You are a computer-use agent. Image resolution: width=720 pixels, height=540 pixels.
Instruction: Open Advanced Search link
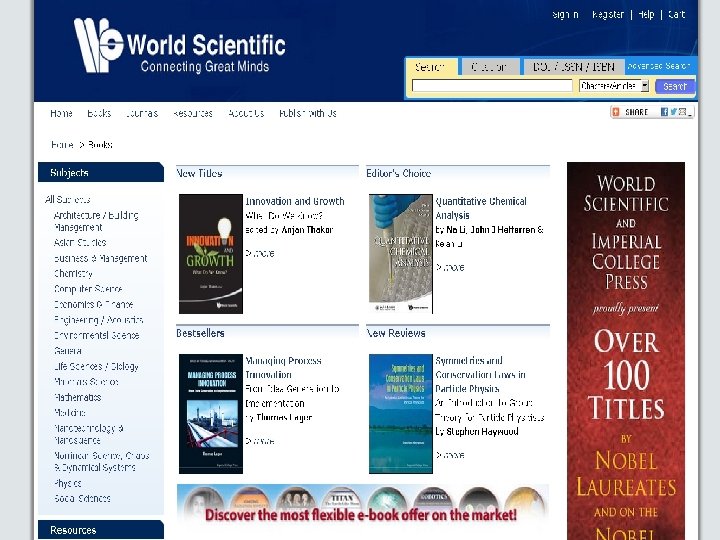click(659, 66)
